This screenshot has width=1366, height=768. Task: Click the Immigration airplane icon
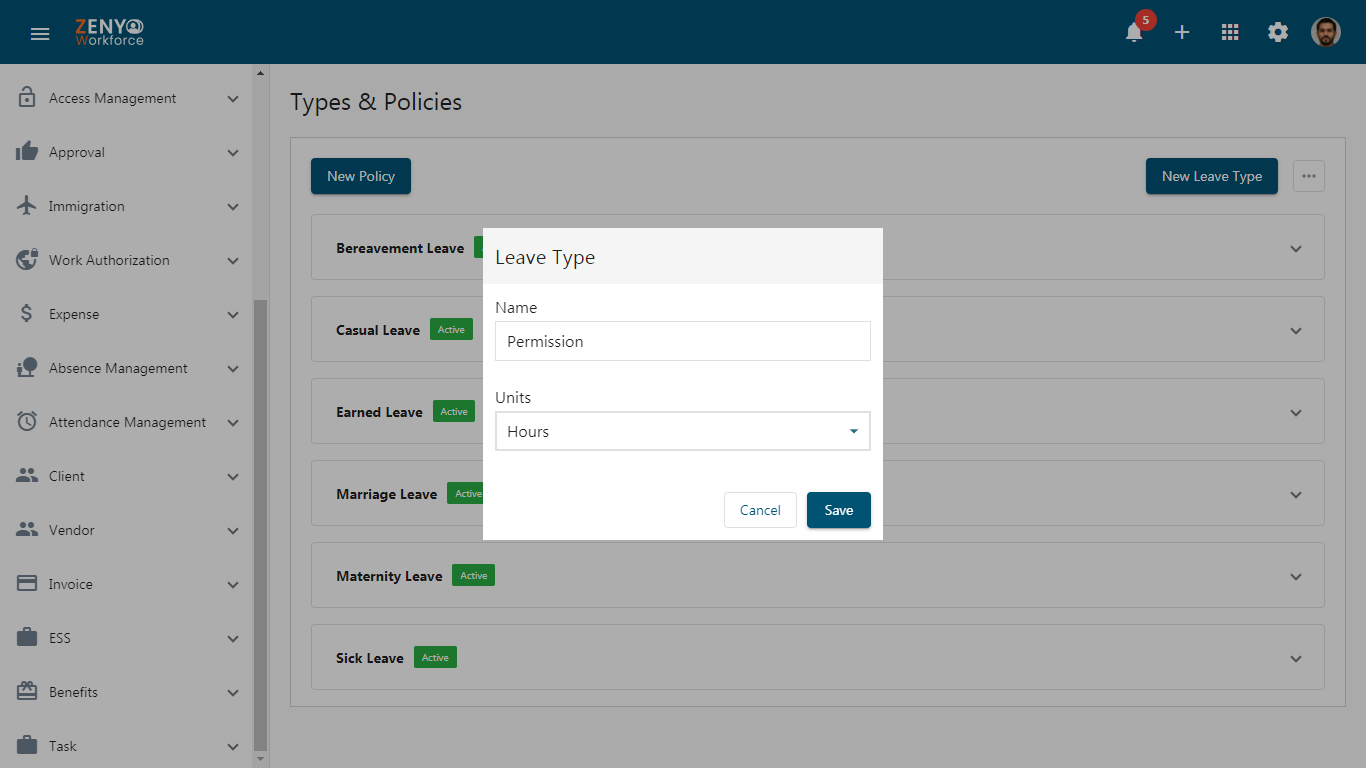tap(27, 206)
